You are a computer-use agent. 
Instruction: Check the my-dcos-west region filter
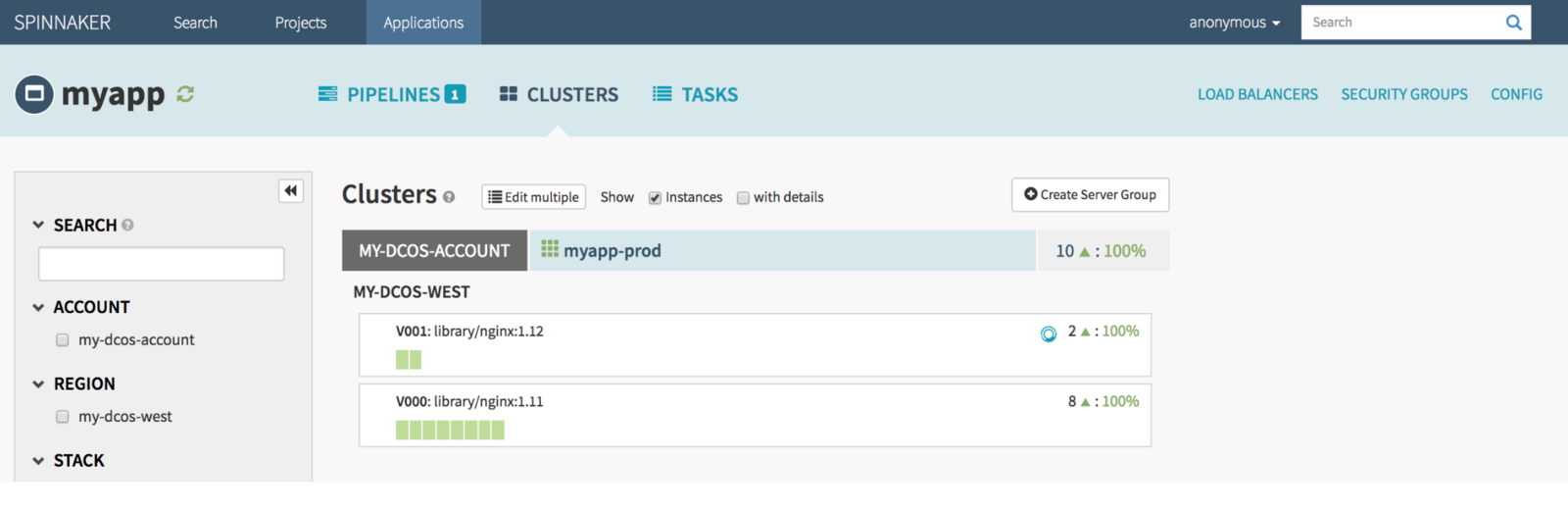(x=63, y=416)
